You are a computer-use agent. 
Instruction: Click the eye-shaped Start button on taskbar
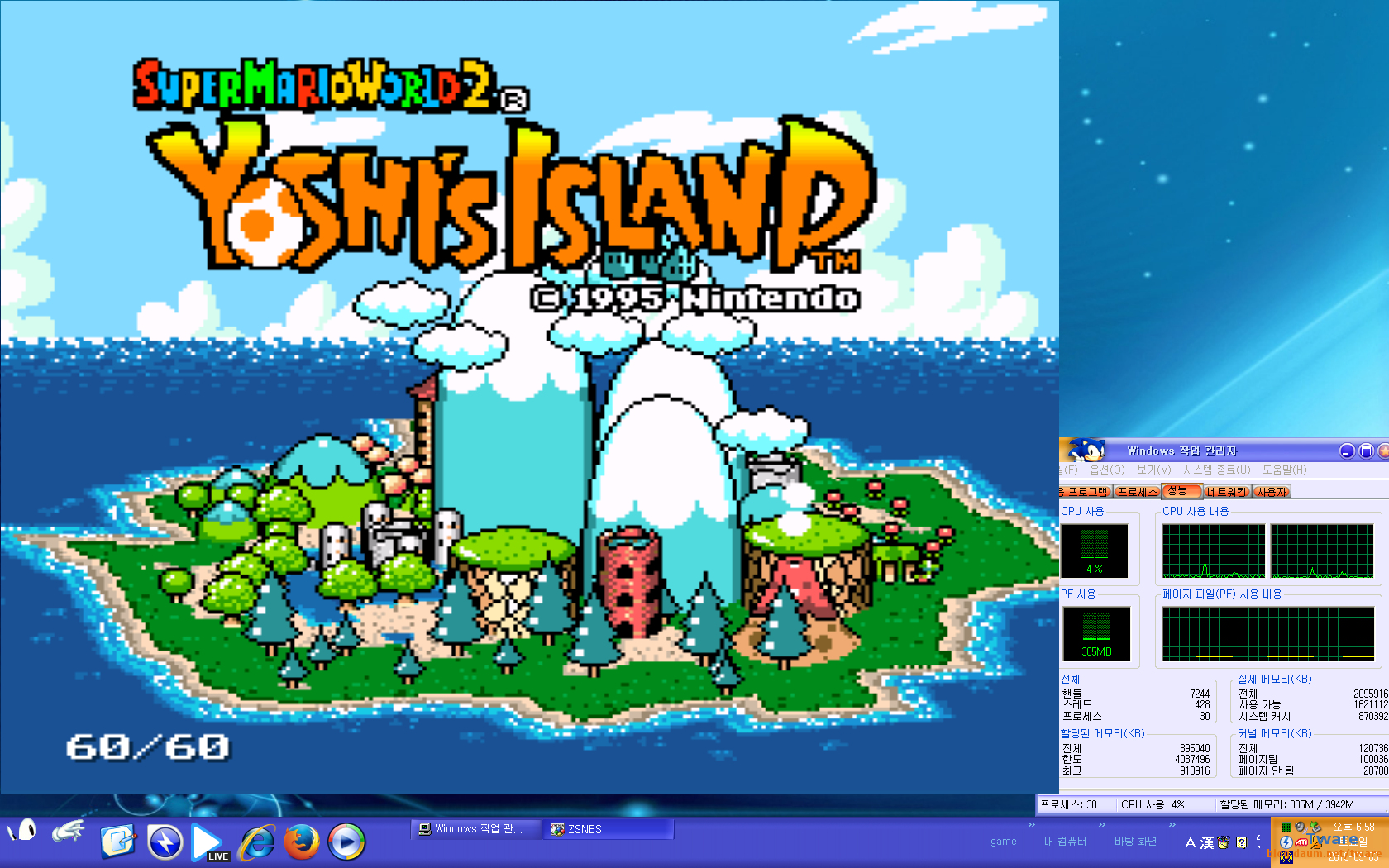pyautogui.click(x=22, y=831)
